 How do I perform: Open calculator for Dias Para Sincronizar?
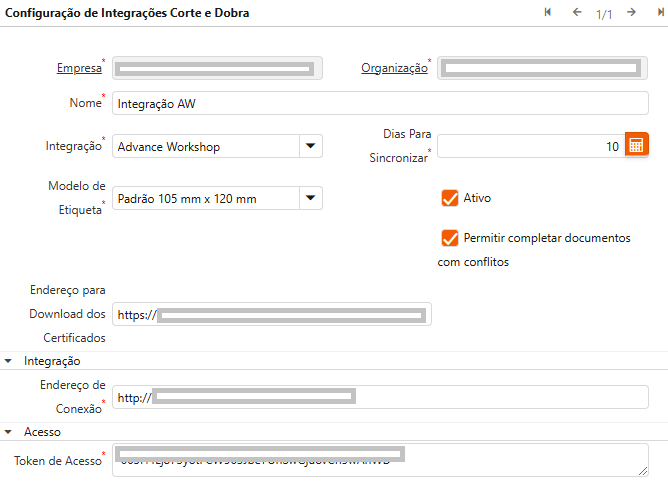[637, 145]
